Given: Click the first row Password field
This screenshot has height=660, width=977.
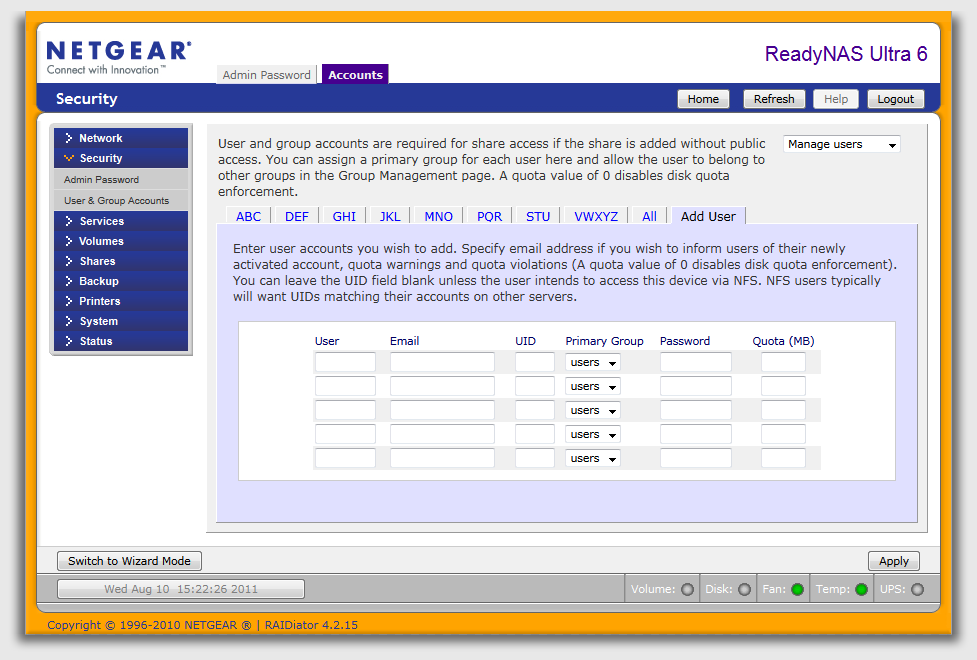Looking at the screenshot, I should [x=695, y=362].
